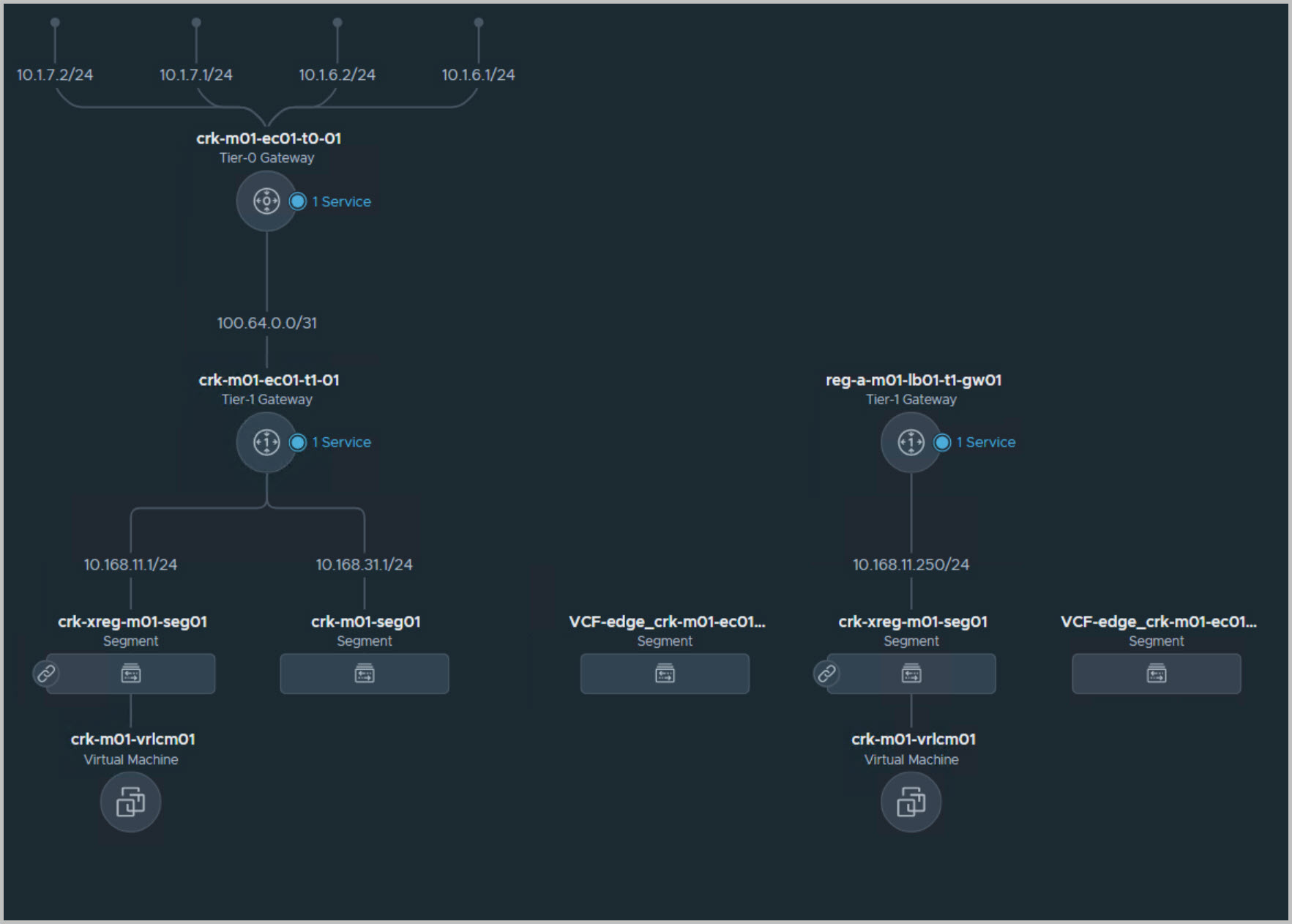Click crk-xreg-m01-seg01 segment icon under 10.168.11.1/24
This screenshot has height=924, width=1292.
pyautogui.click(x=131, y=674)
